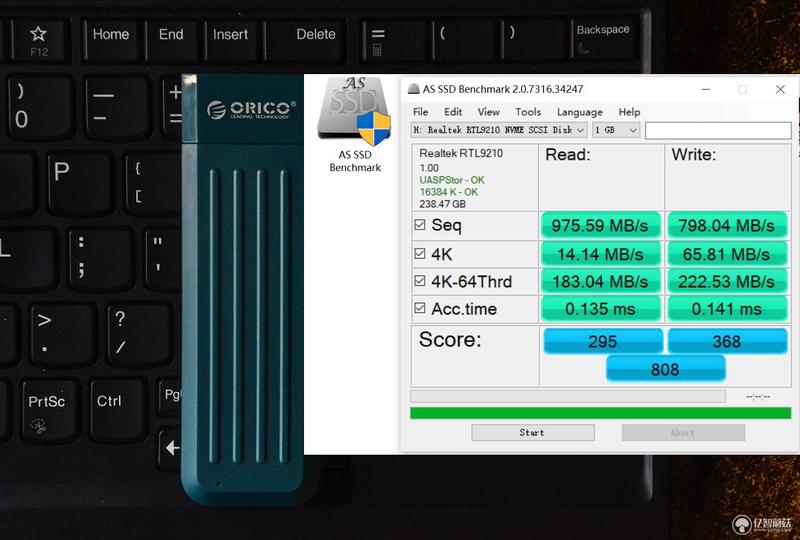800x540 pixels.
Task: Click the green overall progress bar
Action: tap(601, 413)
